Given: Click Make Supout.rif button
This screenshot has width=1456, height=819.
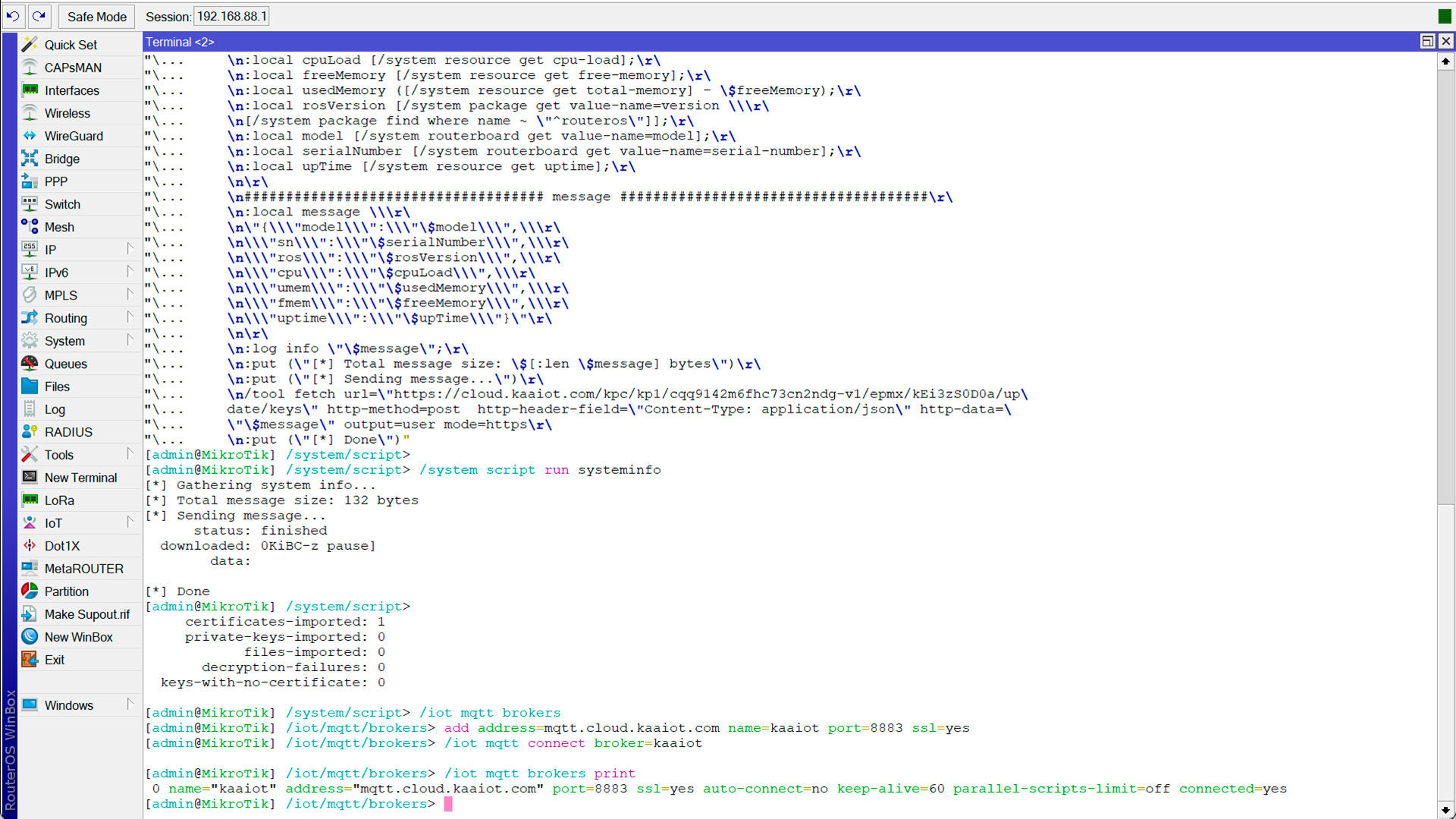Looking at the screenshot, I should point(86,613).
